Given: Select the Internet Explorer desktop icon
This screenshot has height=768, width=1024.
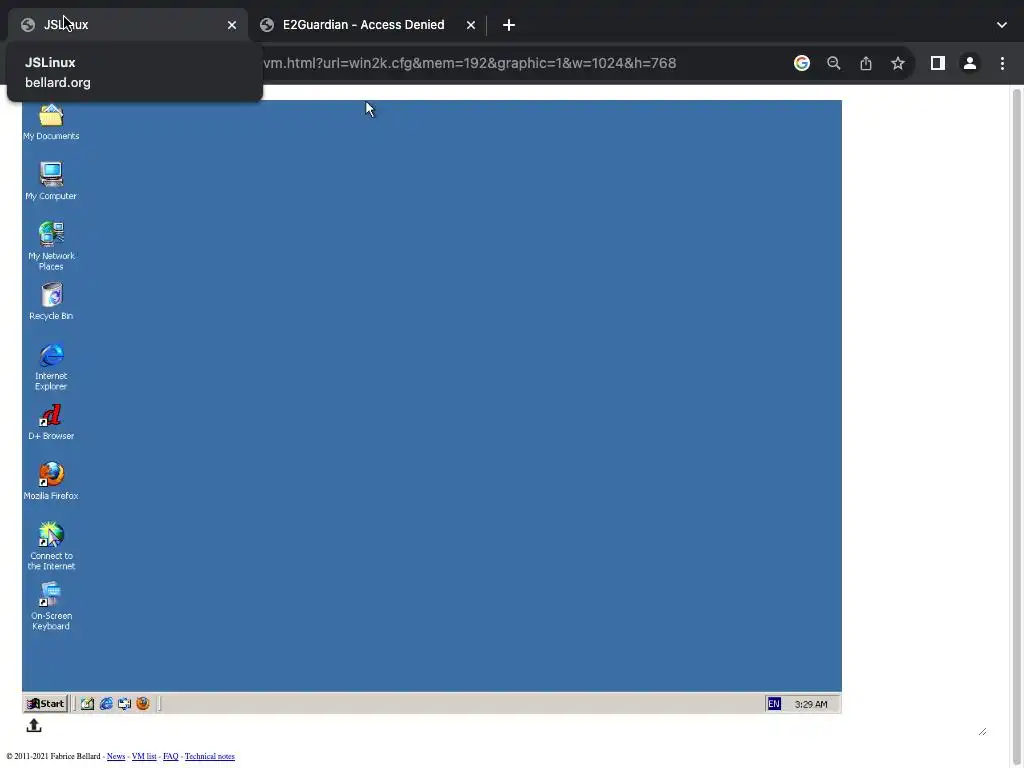Looking at the screenshot, I should (x=51, y=367).
